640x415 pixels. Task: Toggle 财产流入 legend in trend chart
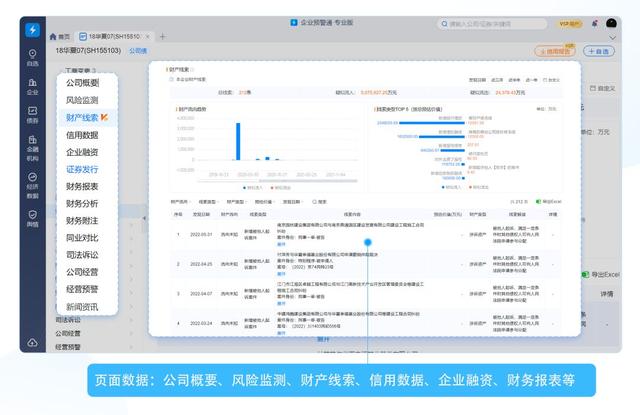(x=253, y=188)
